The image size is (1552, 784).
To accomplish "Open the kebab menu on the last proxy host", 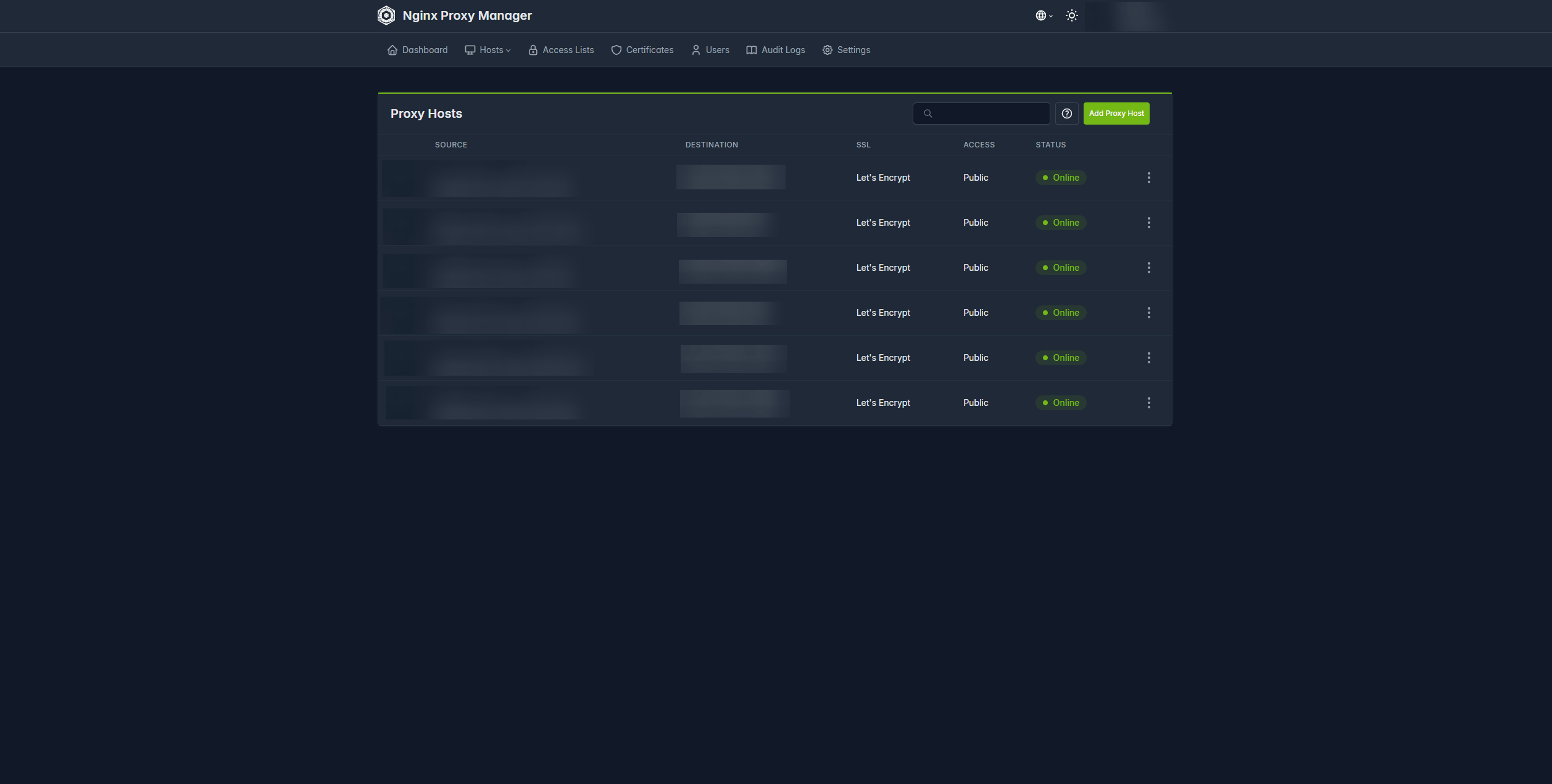I will 1149,402.
